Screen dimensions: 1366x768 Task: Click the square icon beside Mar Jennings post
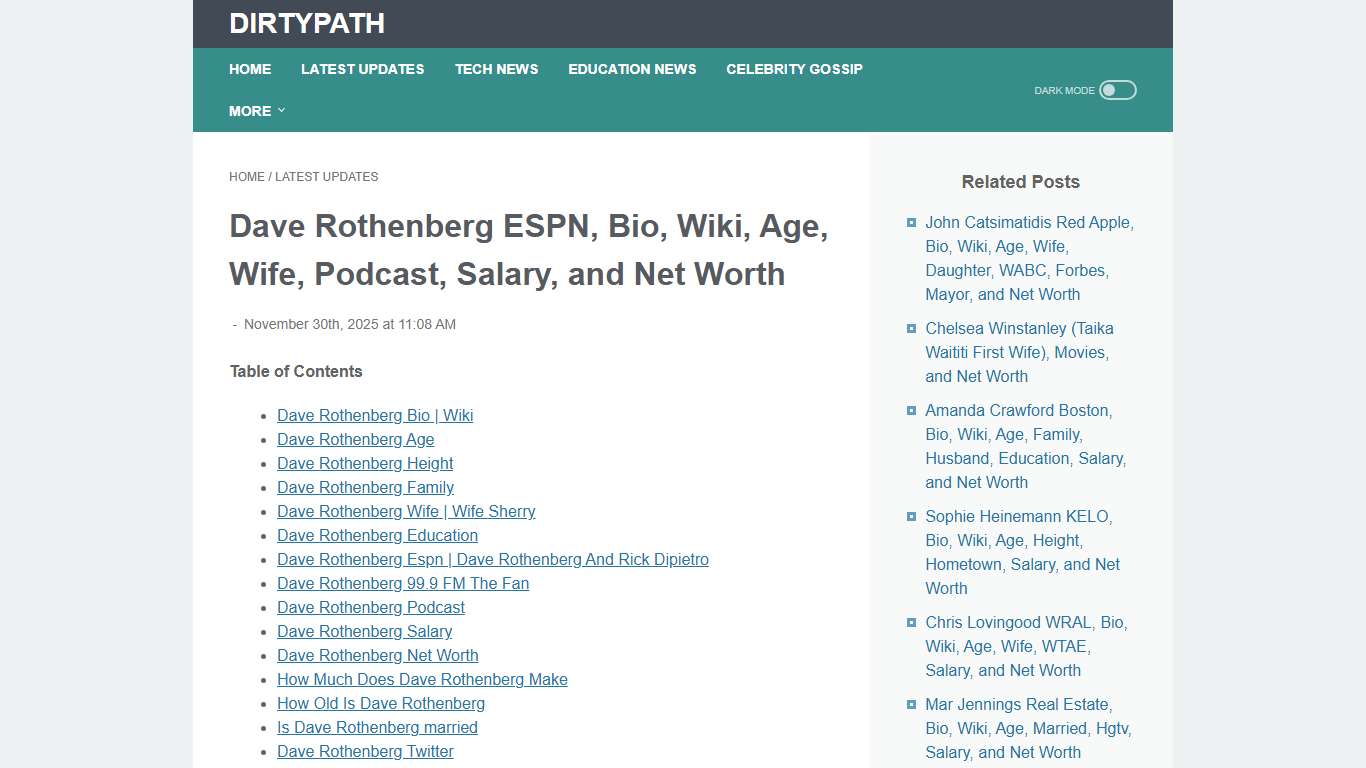point(911,704)
